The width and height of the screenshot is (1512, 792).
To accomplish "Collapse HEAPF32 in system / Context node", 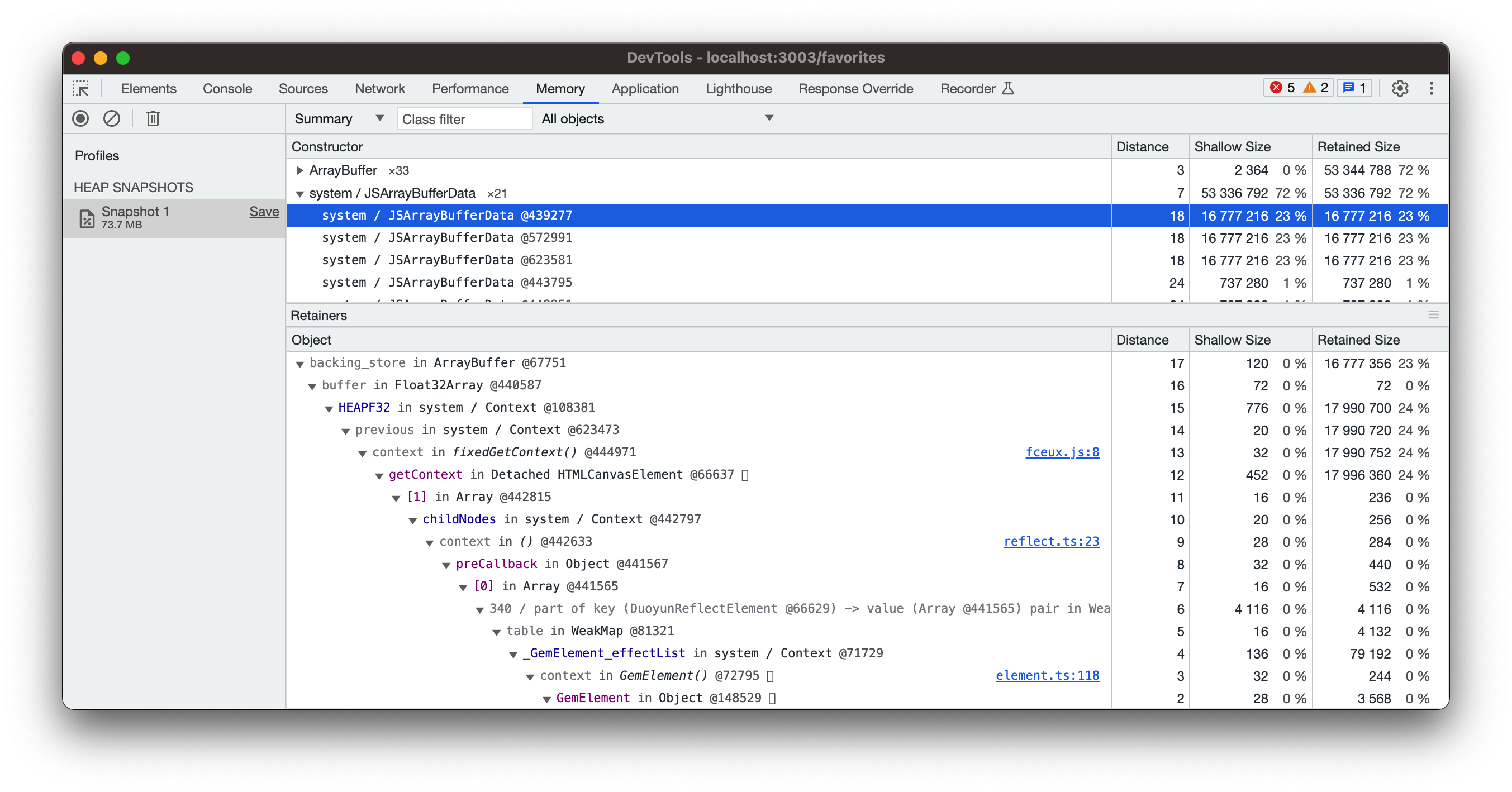I will [x=329, y=408].
